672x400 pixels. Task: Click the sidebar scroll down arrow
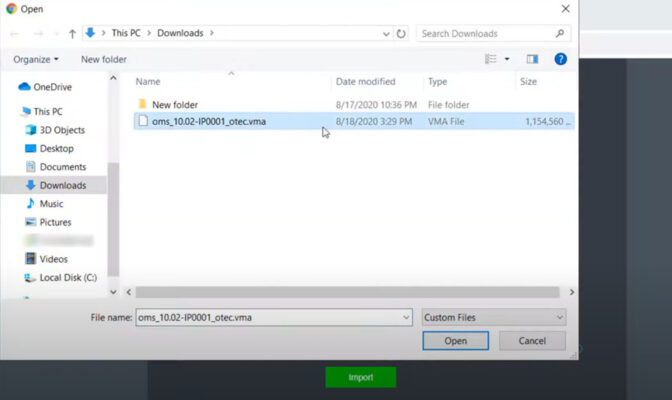pyautogui.click(x=113, y=292)
